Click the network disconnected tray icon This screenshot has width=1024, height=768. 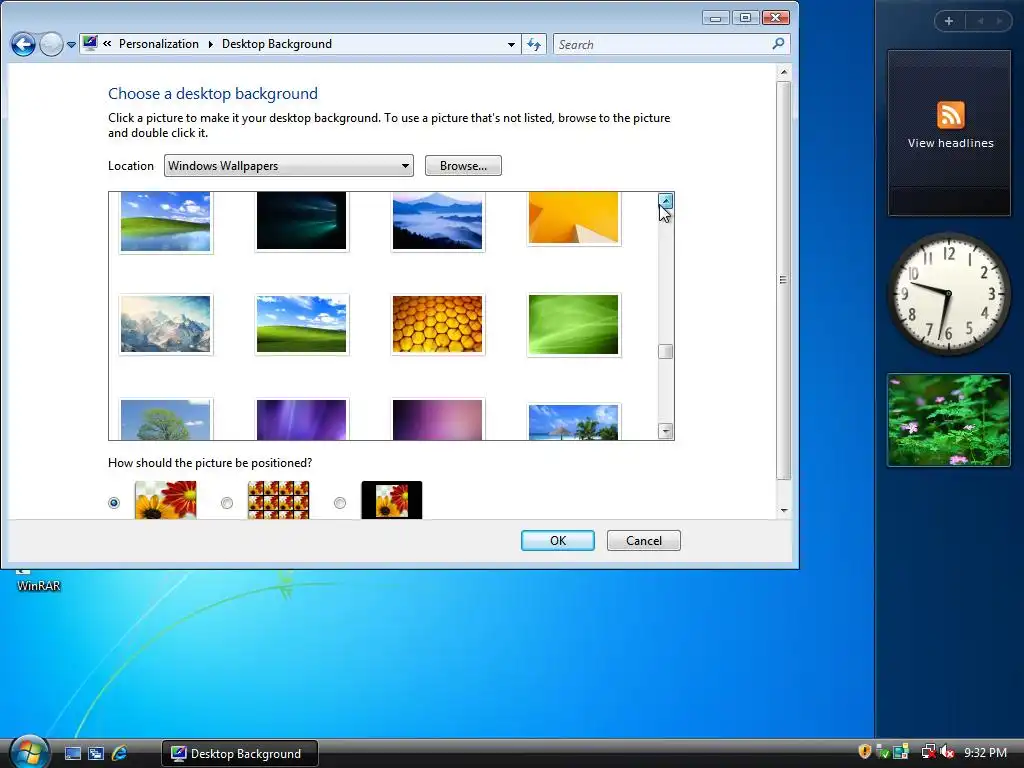tap(928, 752)
